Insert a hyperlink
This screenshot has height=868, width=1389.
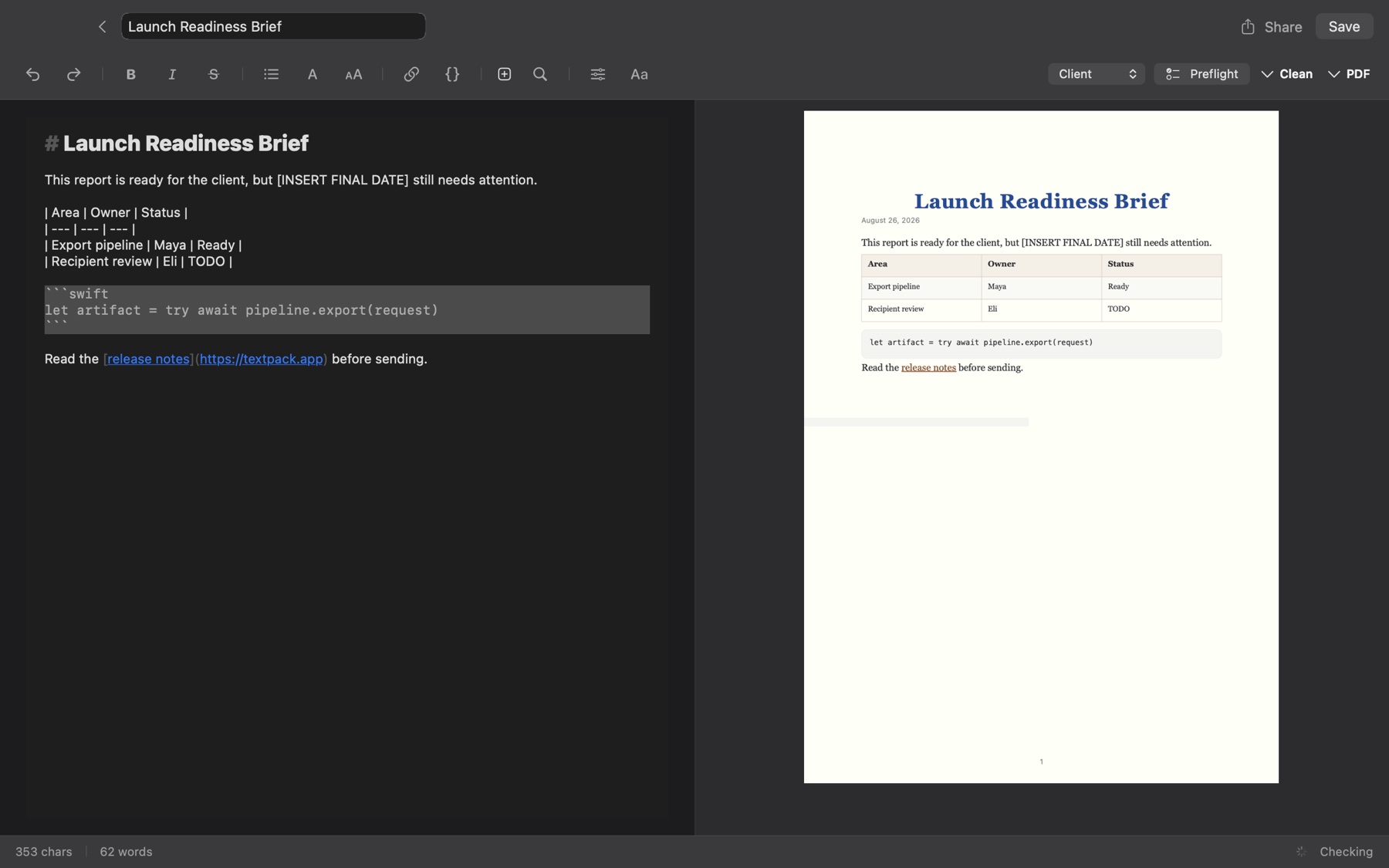click(x=411, y=74)
